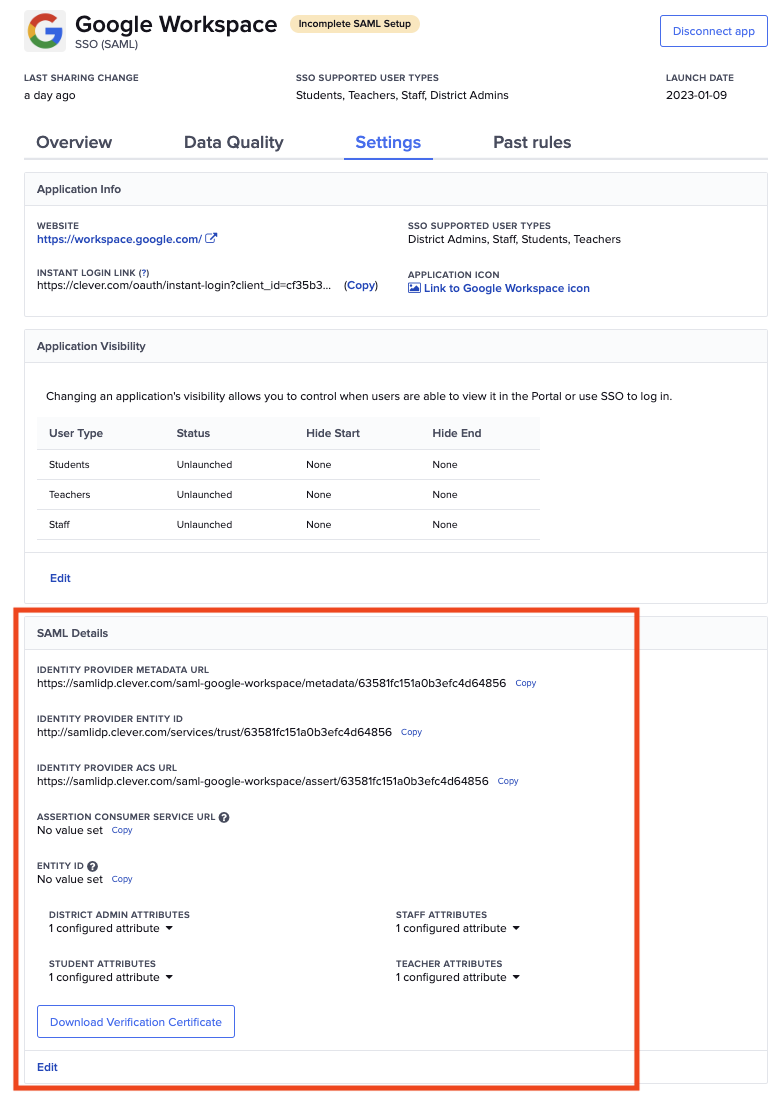Open the Past rules tab
Viewport: 784px width, 1097px height.
(532, 142)
